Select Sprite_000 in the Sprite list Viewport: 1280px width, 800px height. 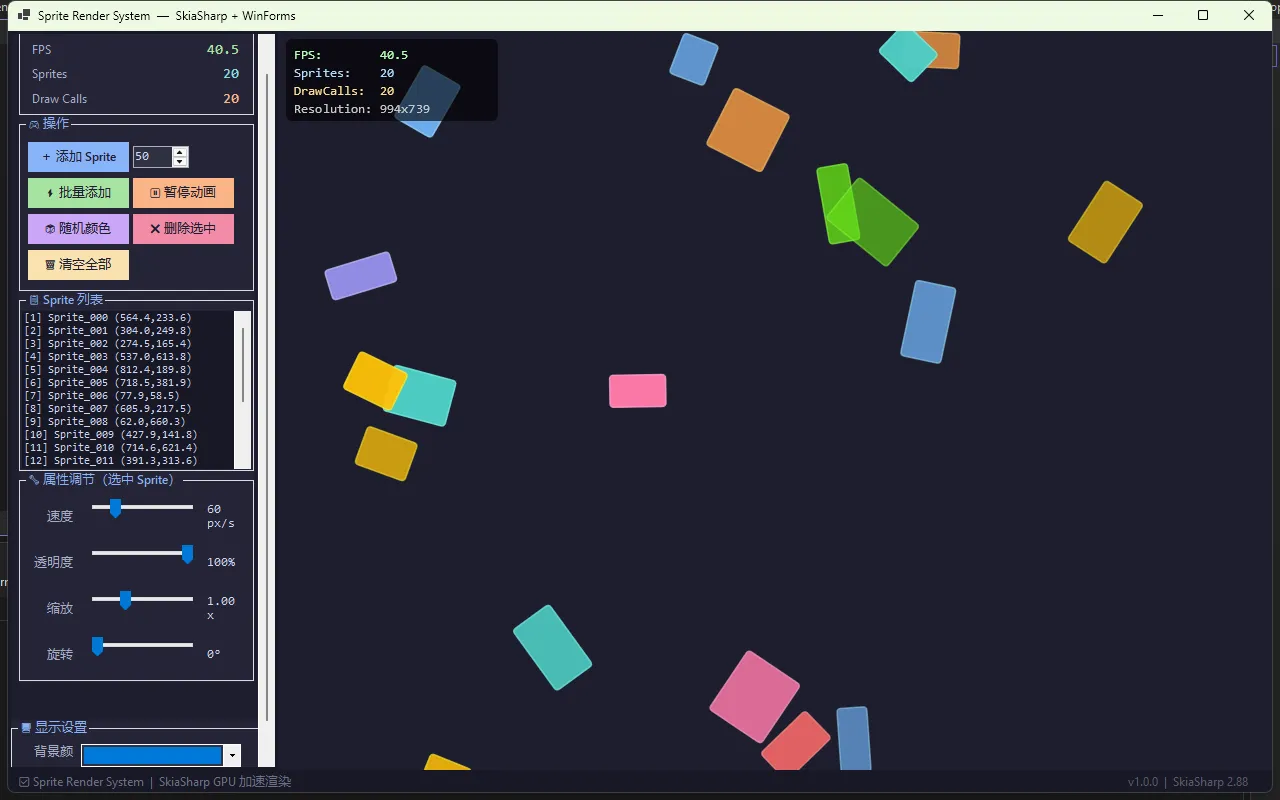[108, 318]
